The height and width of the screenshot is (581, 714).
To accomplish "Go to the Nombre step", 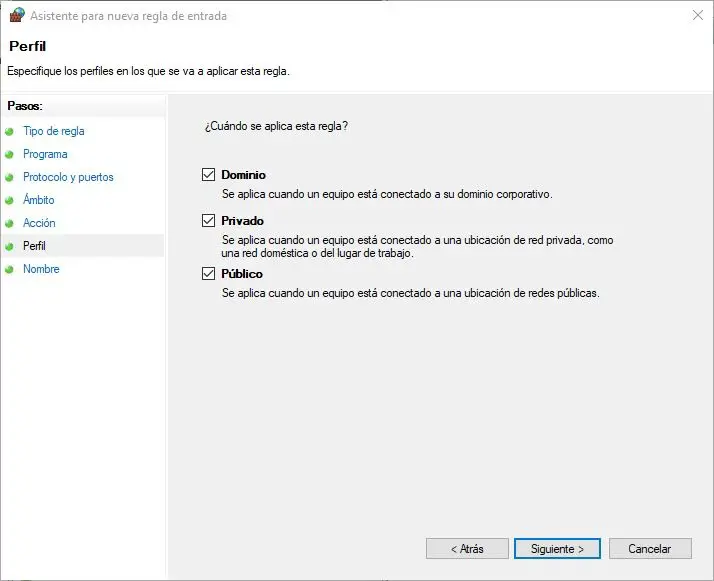I will pyautogui.click(x=41, y=269).
